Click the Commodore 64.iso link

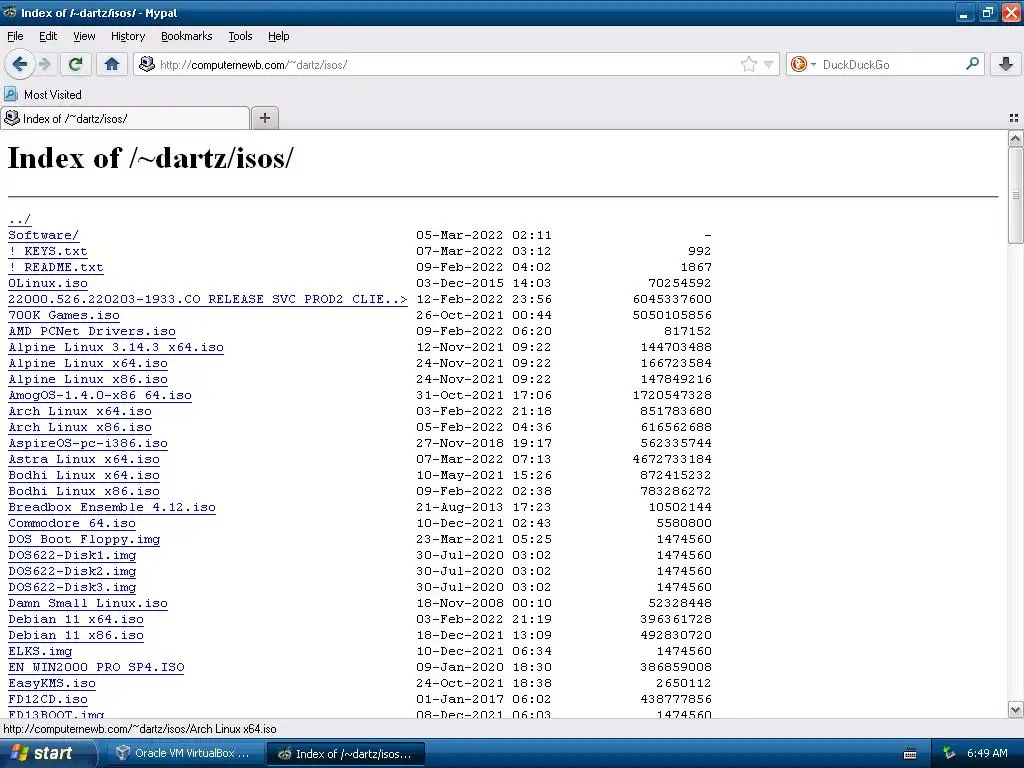click(x=72, y=523)
